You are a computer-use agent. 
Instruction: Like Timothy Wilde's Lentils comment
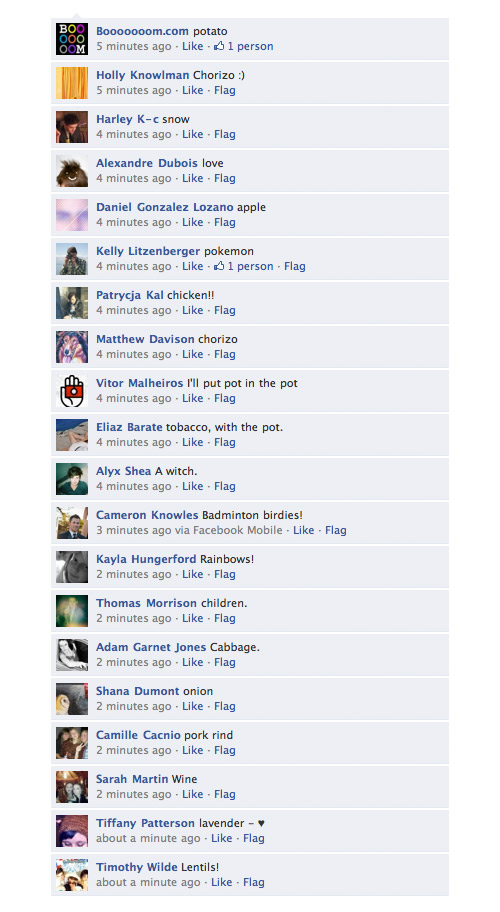pyautogui.click(x=222, y=882)
